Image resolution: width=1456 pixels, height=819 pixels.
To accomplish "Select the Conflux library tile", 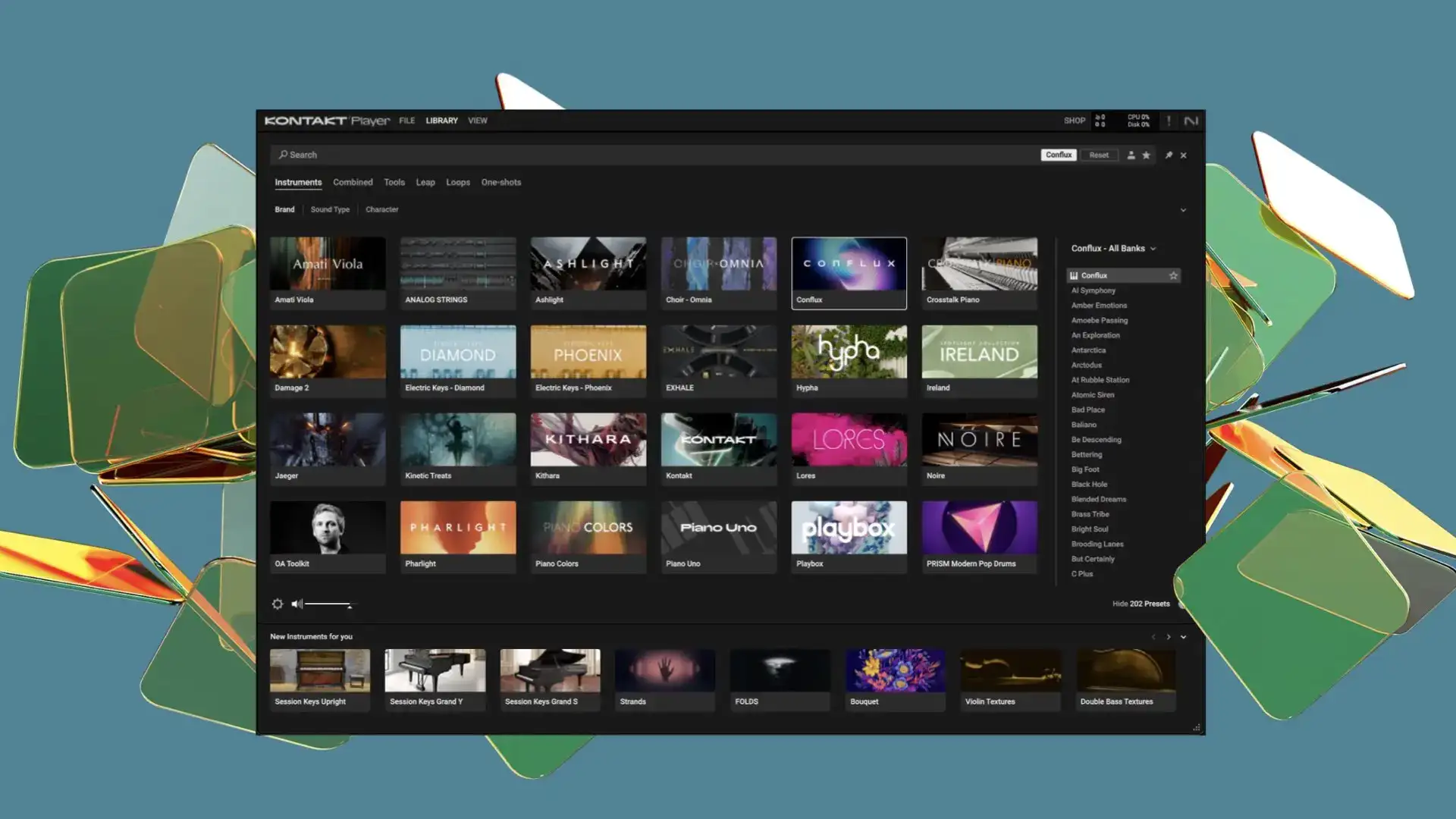I will point(849,273).
